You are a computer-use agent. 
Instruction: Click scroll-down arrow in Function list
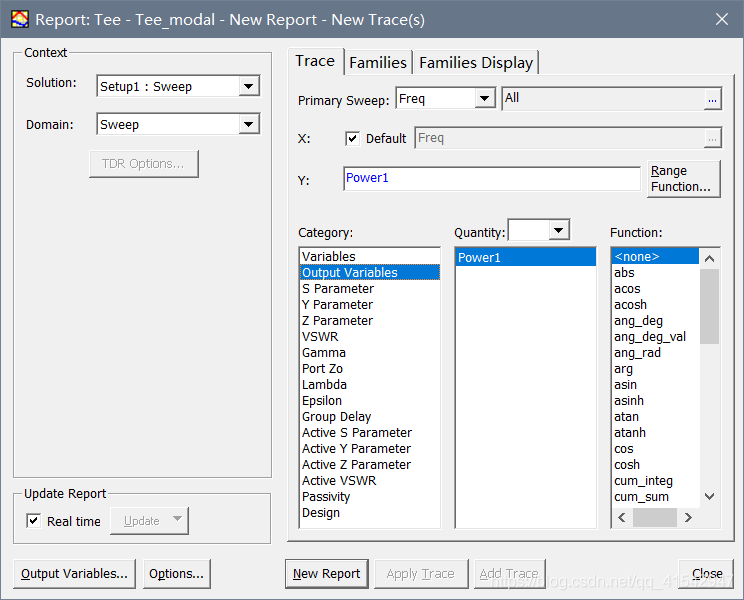[709, 497]
